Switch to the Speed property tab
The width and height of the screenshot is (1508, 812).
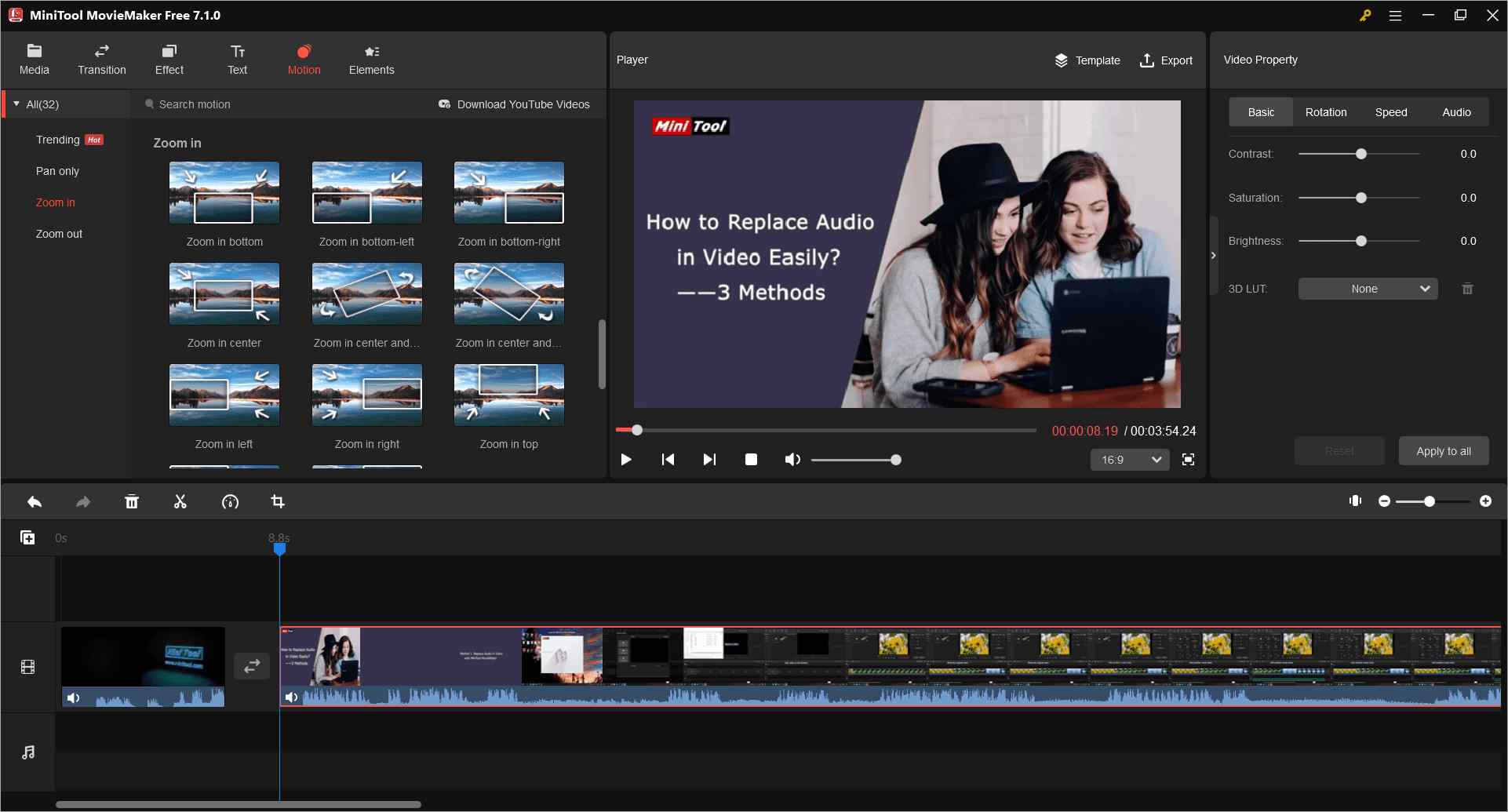[1391, 112]
